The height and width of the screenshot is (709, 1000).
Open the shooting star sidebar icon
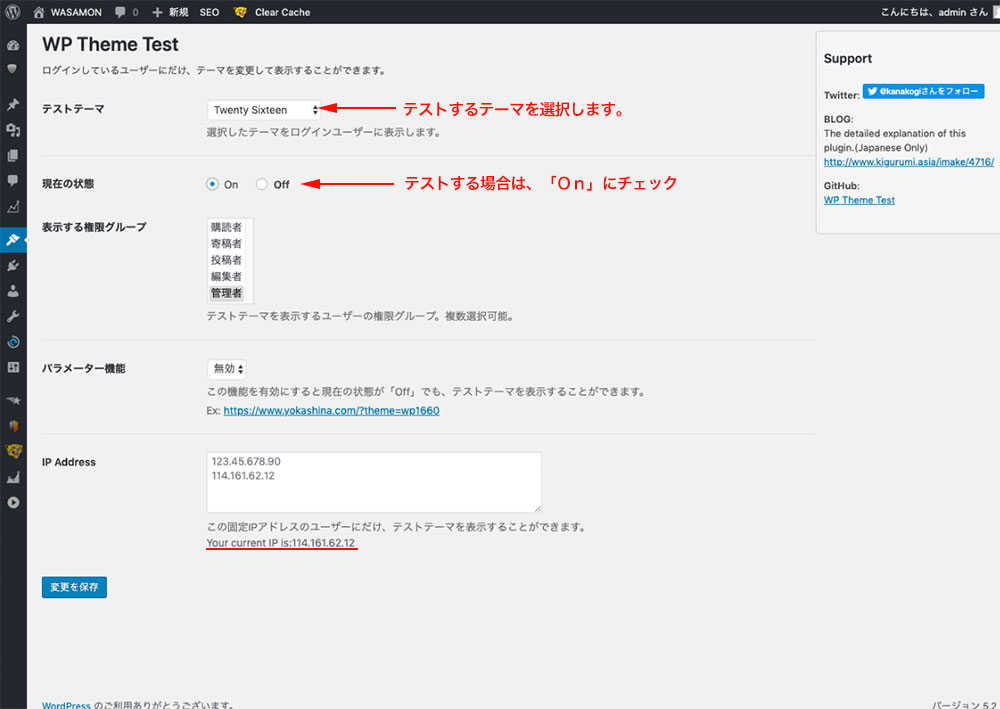(x=13, y=400)
